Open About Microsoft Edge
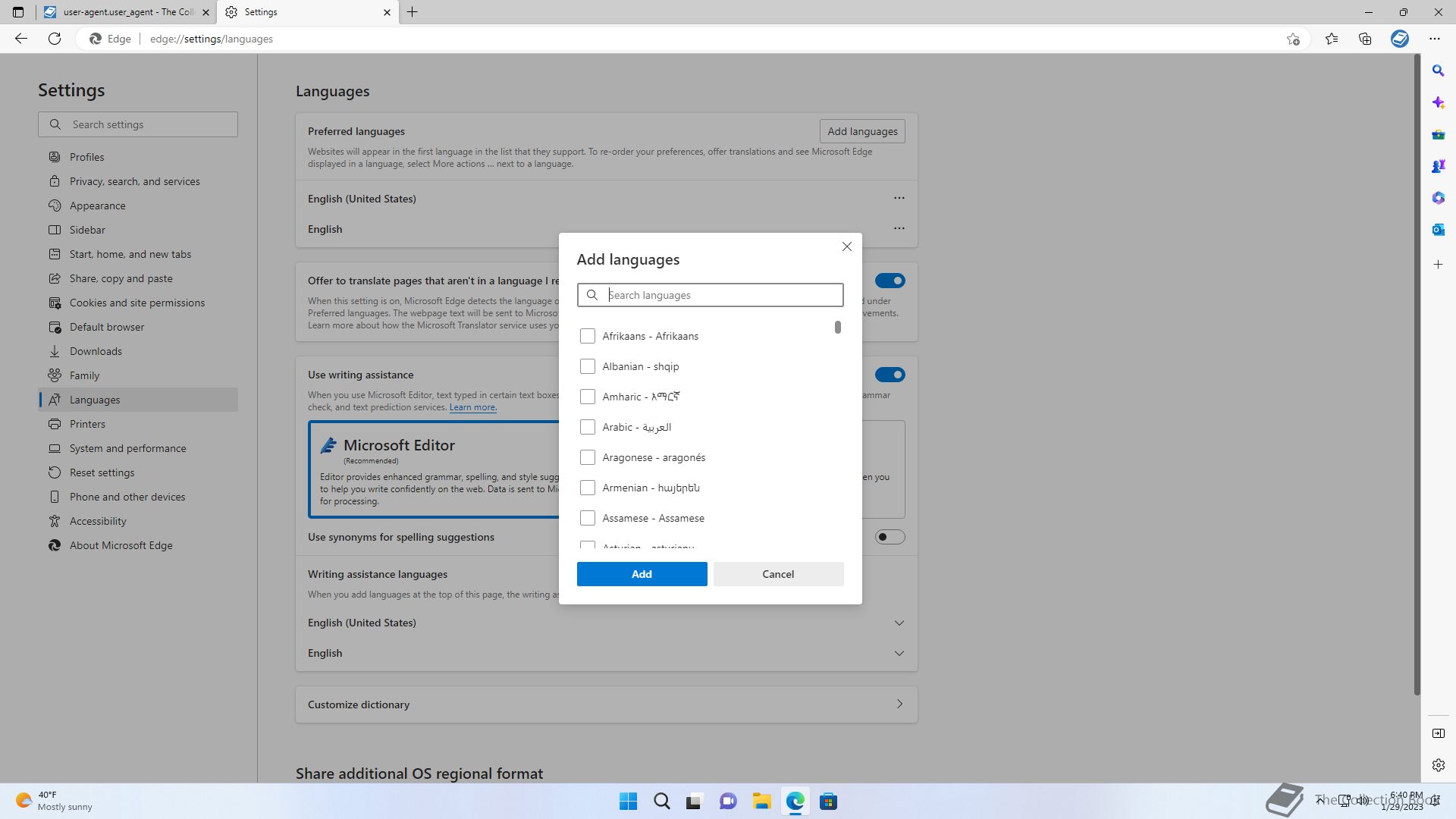The width and height of the screenshot is (1456, 819). [138, 545]
